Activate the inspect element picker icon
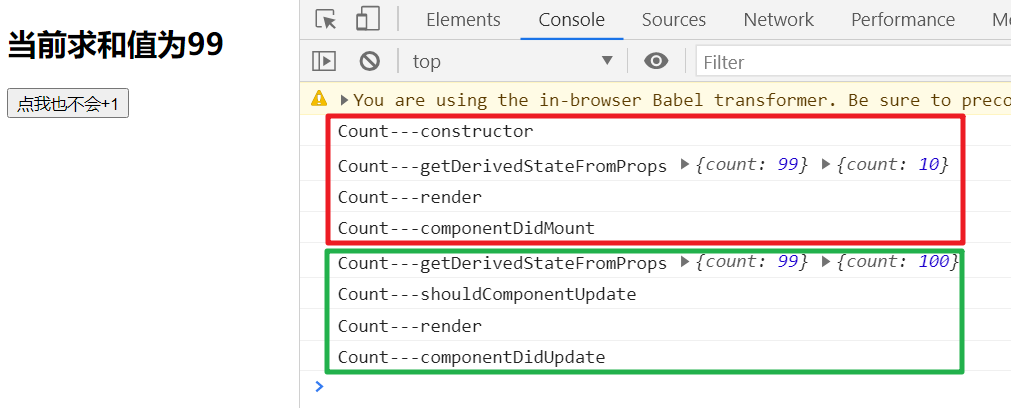The width and height of the screenshot is (1011, 408). 326,19
